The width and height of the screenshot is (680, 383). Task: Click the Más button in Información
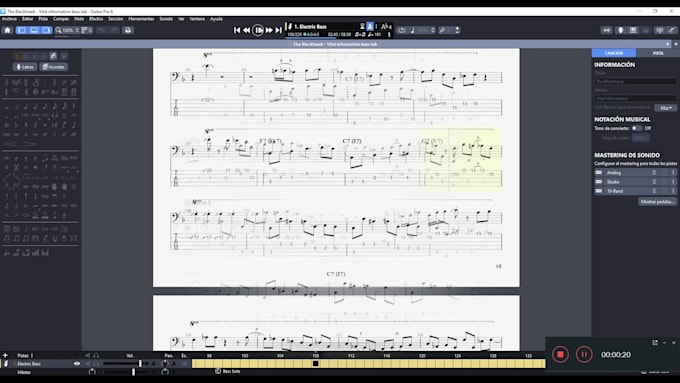[665, 108]
